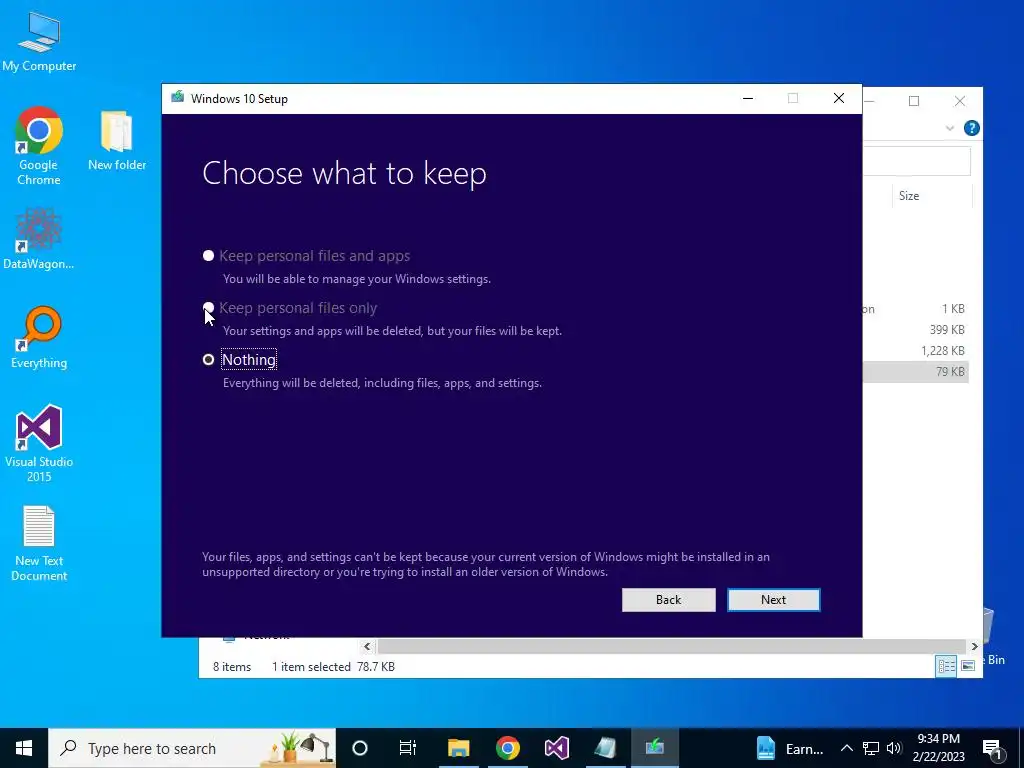Open the DataWagon desktop shortcut
The image size is (1024, 768).
[x=39, y=239]
